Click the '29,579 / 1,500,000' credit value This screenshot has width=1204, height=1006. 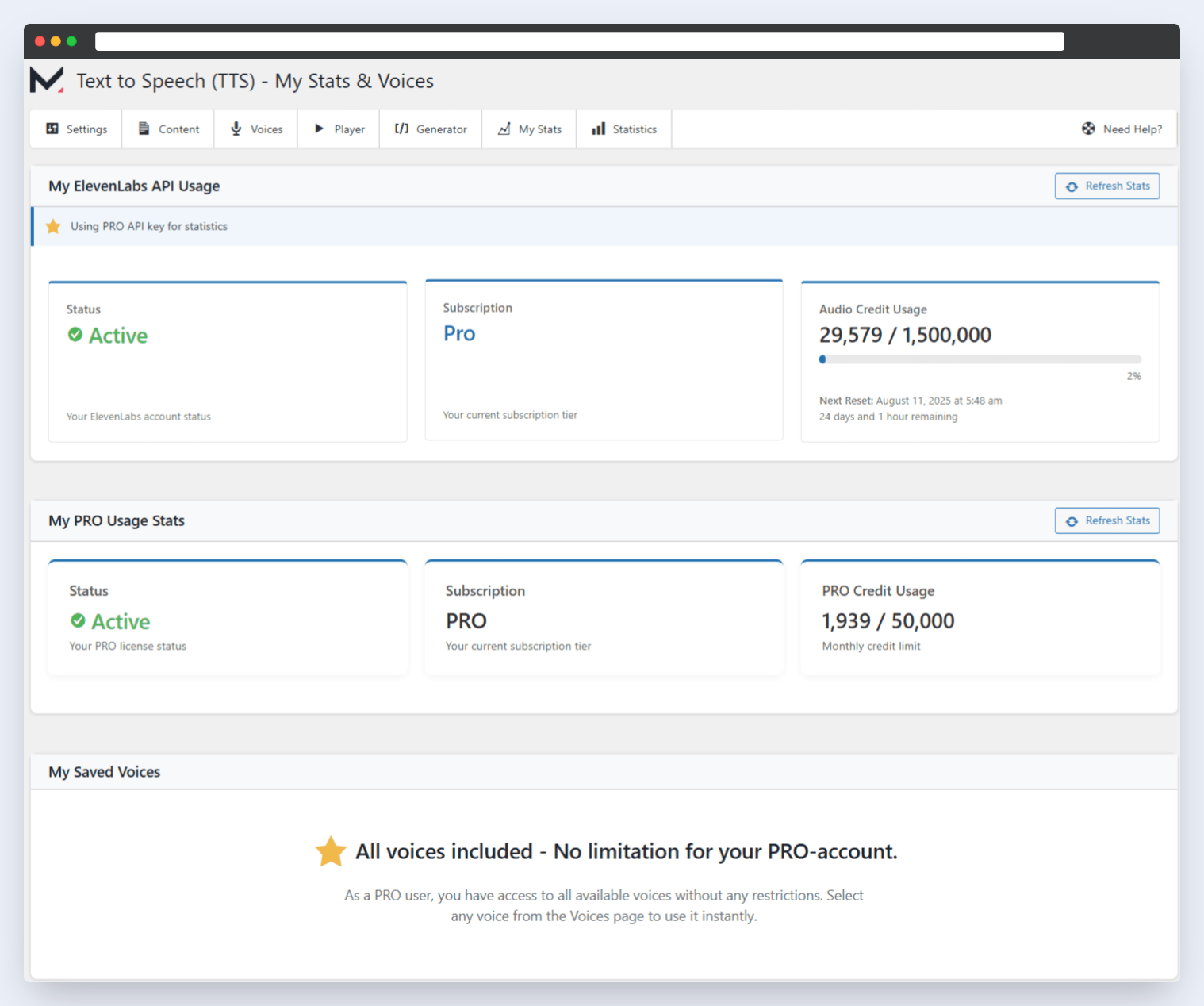(905, 335)
